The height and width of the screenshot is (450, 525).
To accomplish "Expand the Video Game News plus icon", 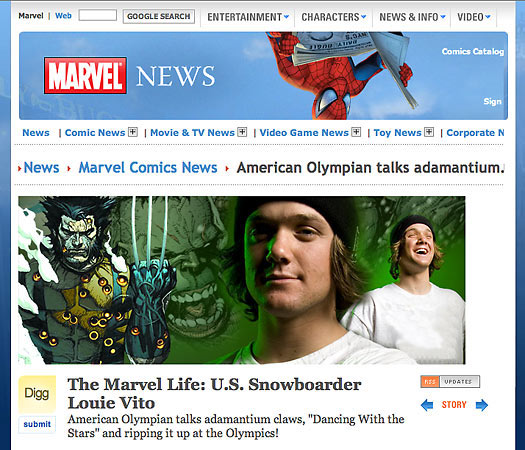I will (x=356, y=132).
